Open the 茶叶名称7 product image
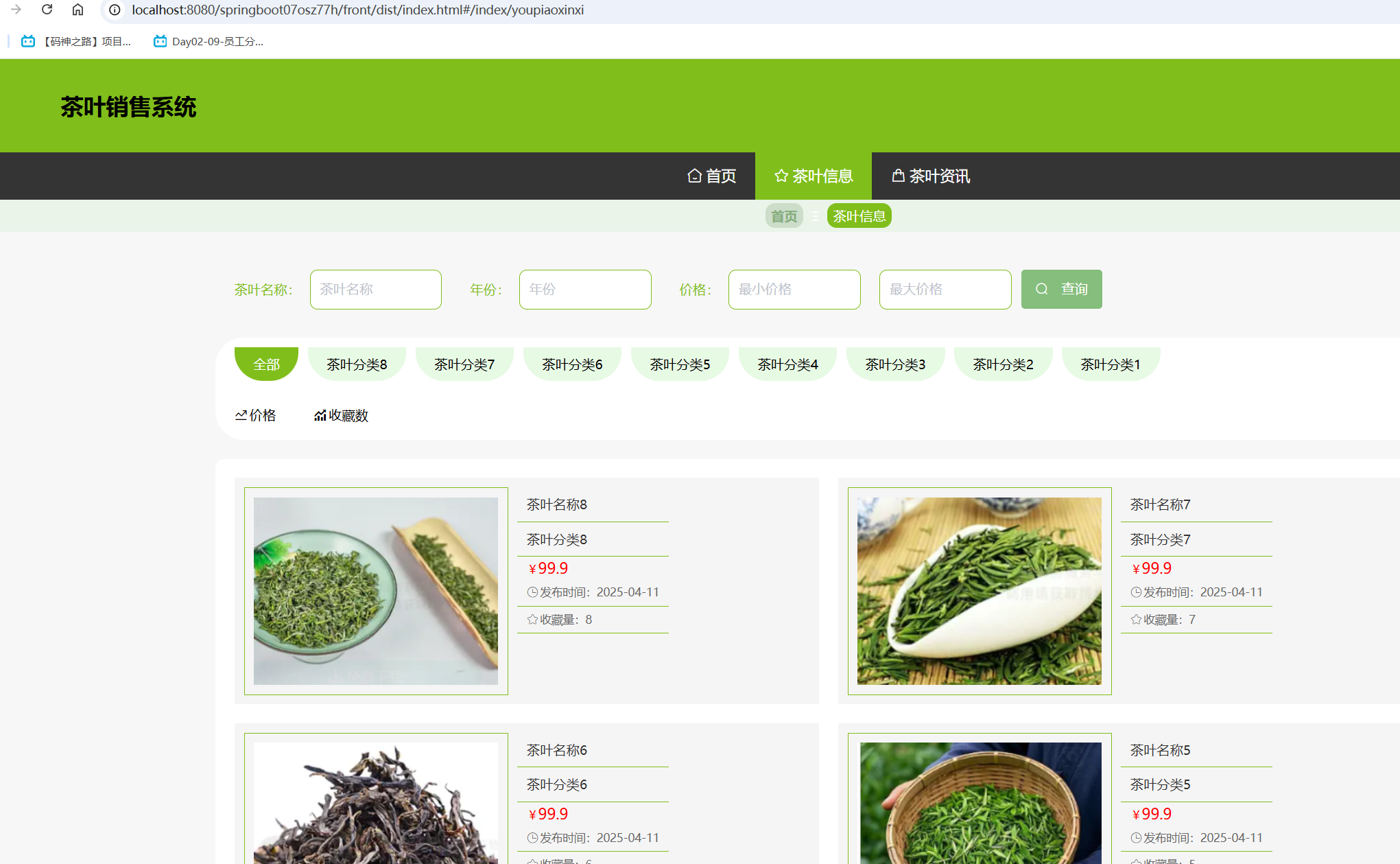1400x864 pixels. tap(979, 591)
